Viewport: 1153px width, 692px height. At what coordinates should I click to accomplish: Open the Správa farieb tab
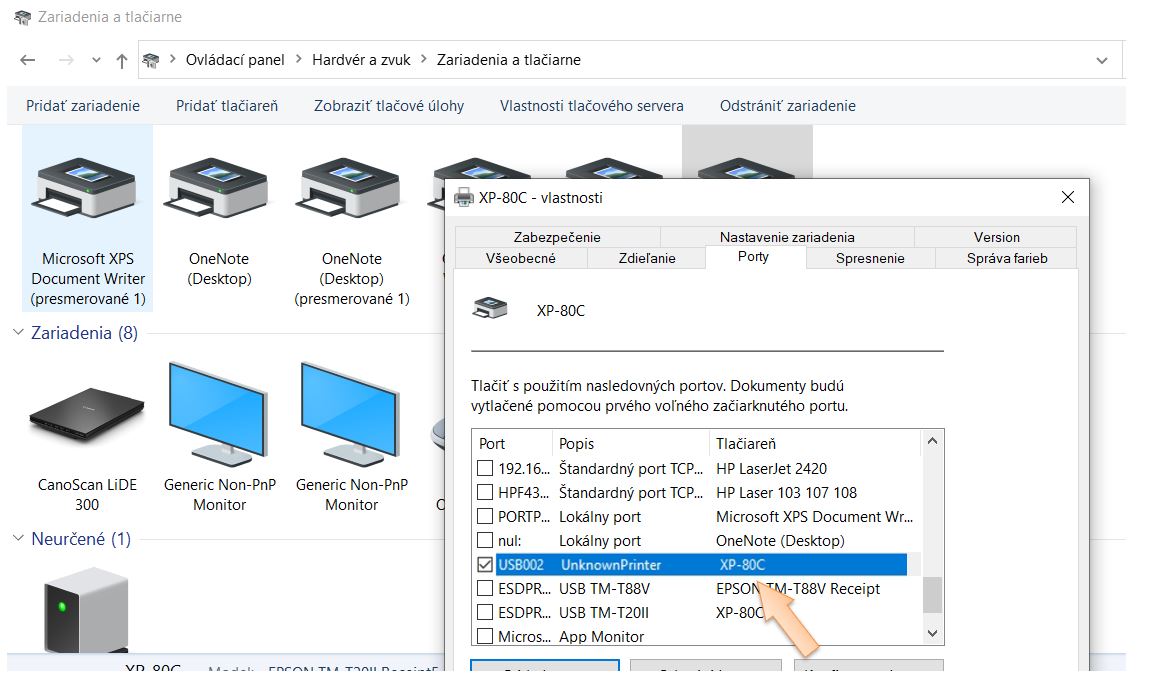click(1006, 258)
